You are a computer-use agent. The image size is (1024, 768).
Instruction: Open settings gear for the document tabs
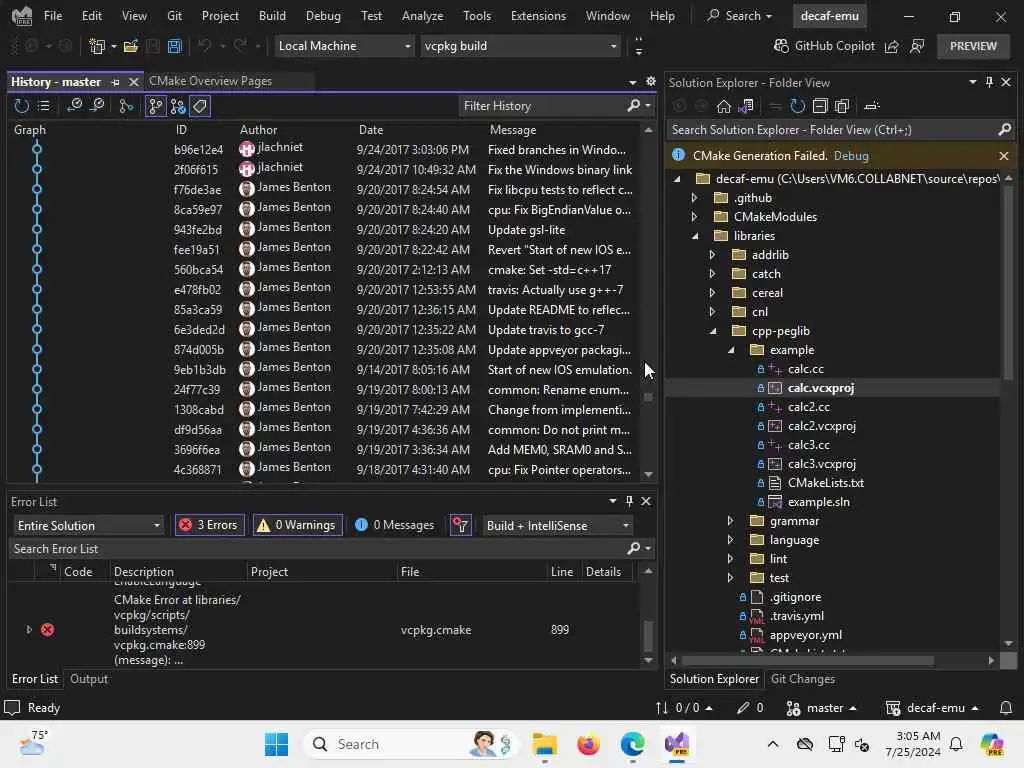[650, 81]
